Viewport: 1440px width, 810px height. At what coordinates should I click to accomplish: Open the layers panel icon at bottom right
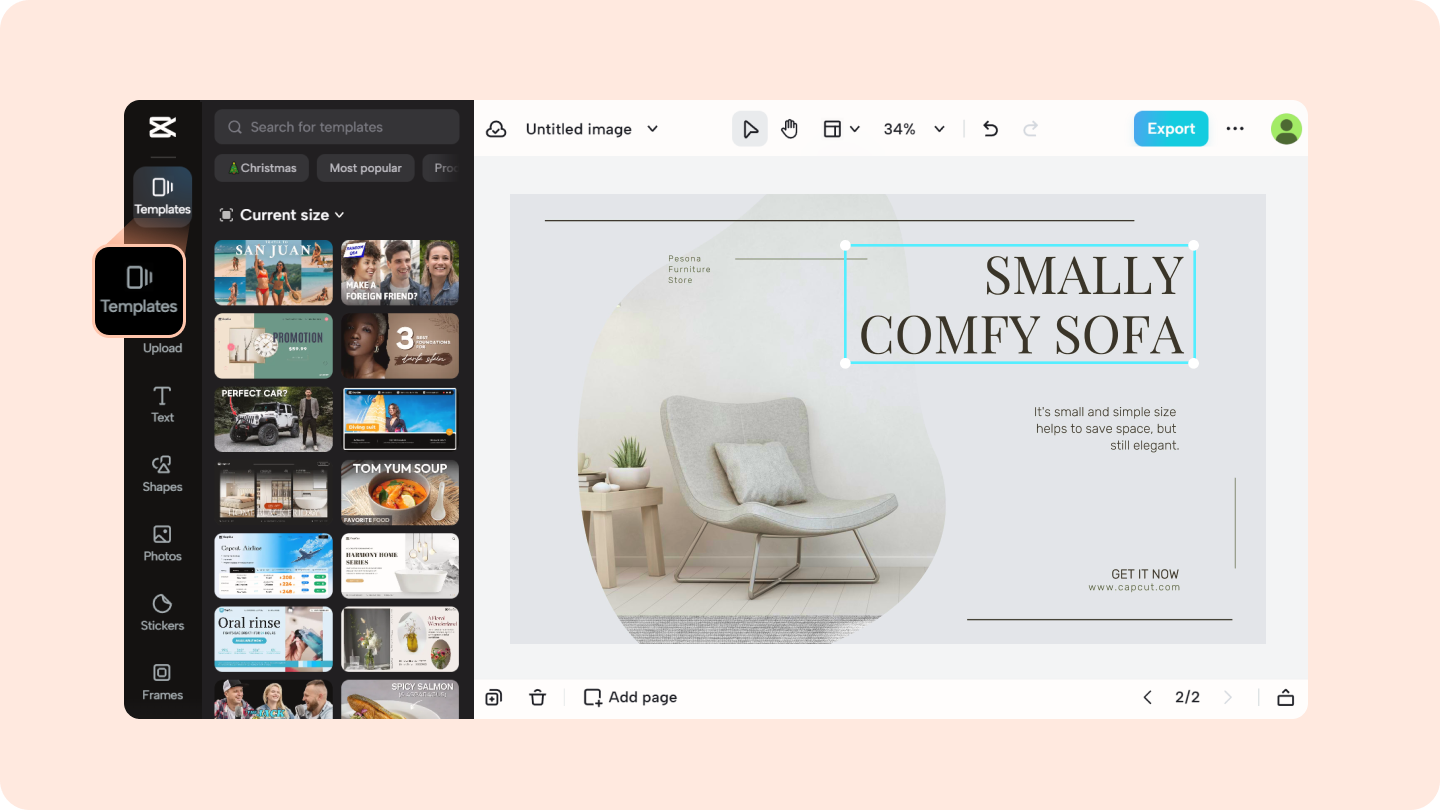[1286, 697]
